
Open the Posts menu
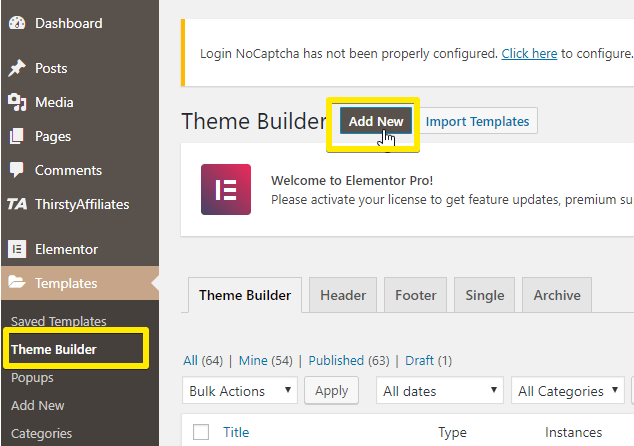click(x=80, y=68)
